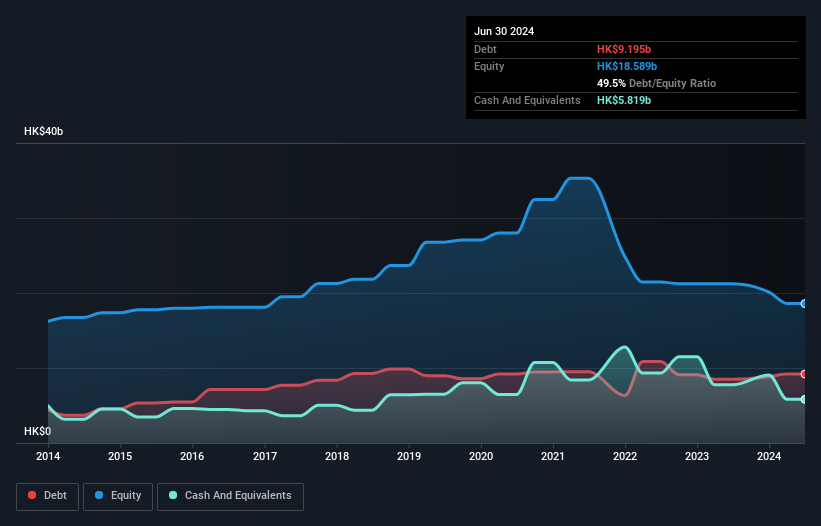The image size is (821, 526).
Task: Click the 49.5% Debt/Equity Ratio text
Action: pyautogui.click(x=656, y=83)
